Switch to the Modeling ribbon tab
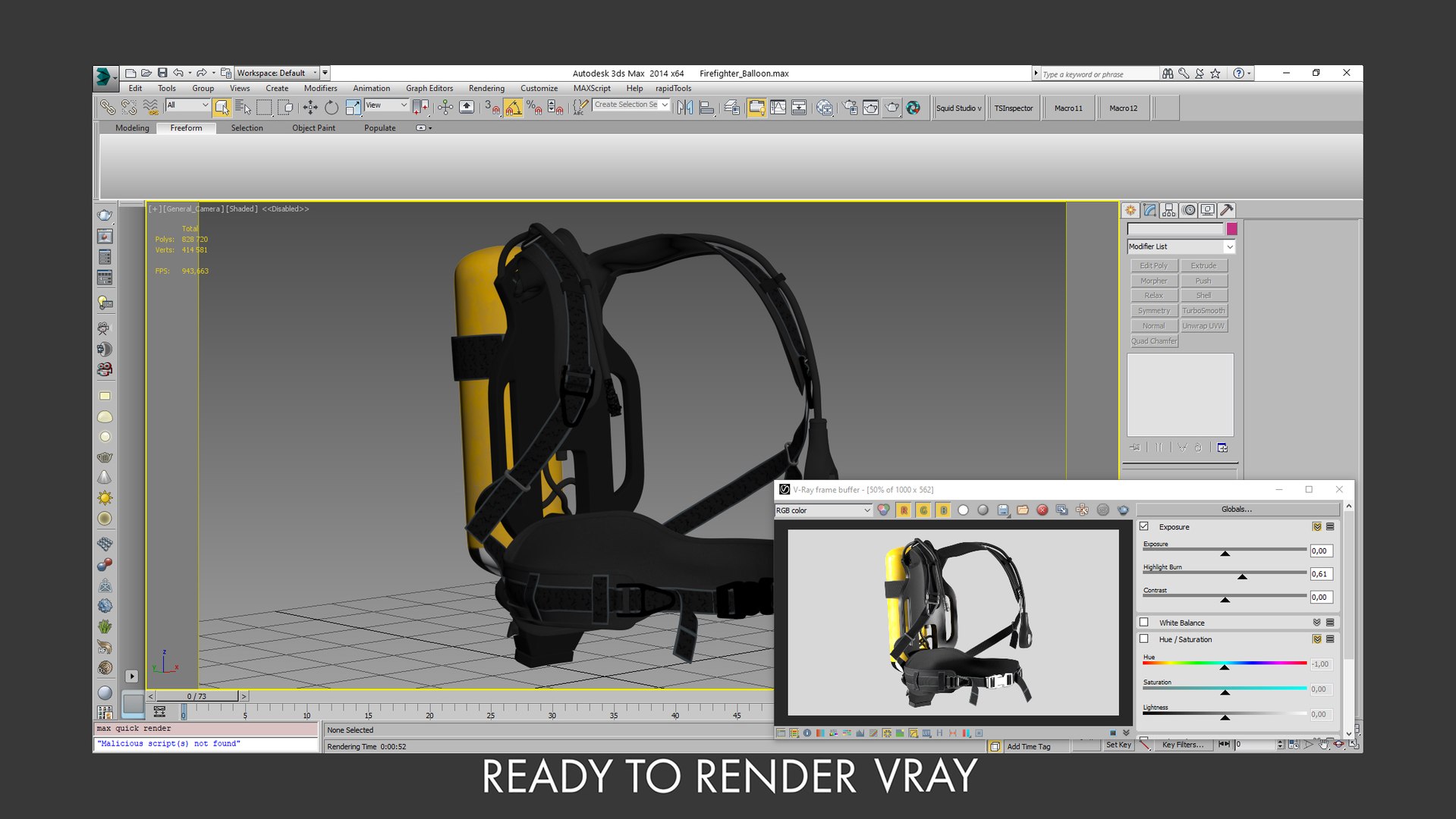Screen dimensions: 1456x819 132,128
